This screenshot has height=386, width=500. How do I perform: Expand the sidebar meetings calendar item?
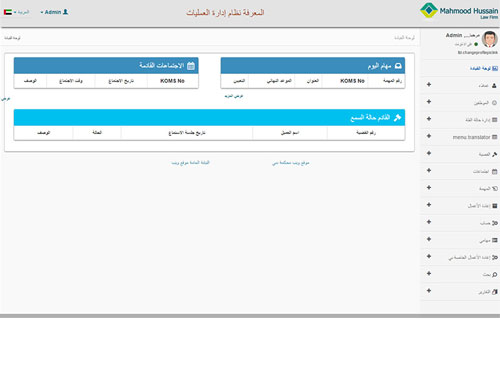click(x=429, y=170)
